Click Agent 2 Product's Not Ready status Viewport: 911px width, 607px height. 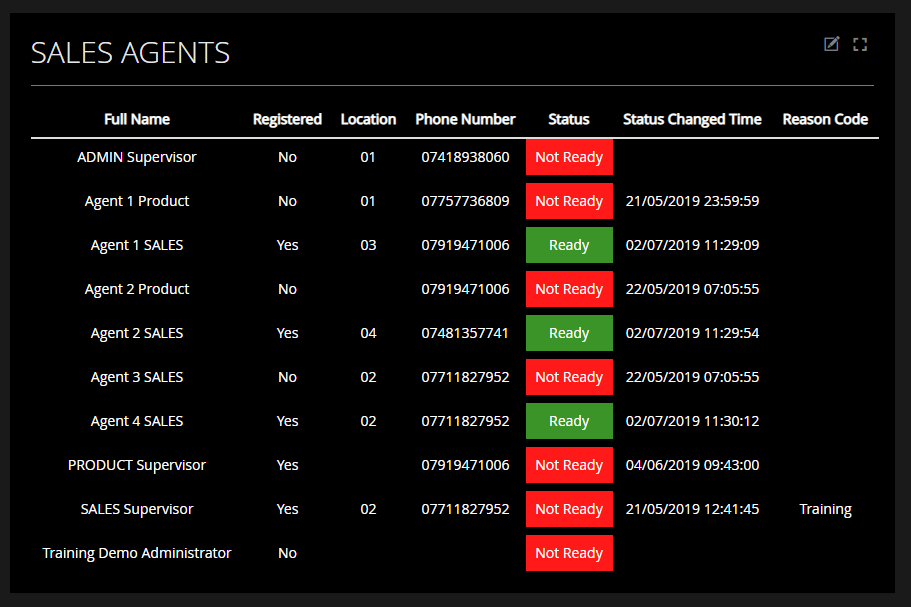point(569,289)
